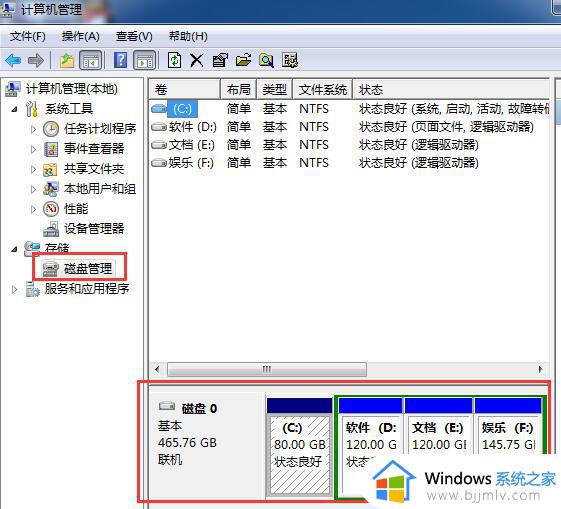Image resolution: width=561 pixels, height=509 pixels.
Task: Open the Properties toolbar icon
Action: pos(220,60)
